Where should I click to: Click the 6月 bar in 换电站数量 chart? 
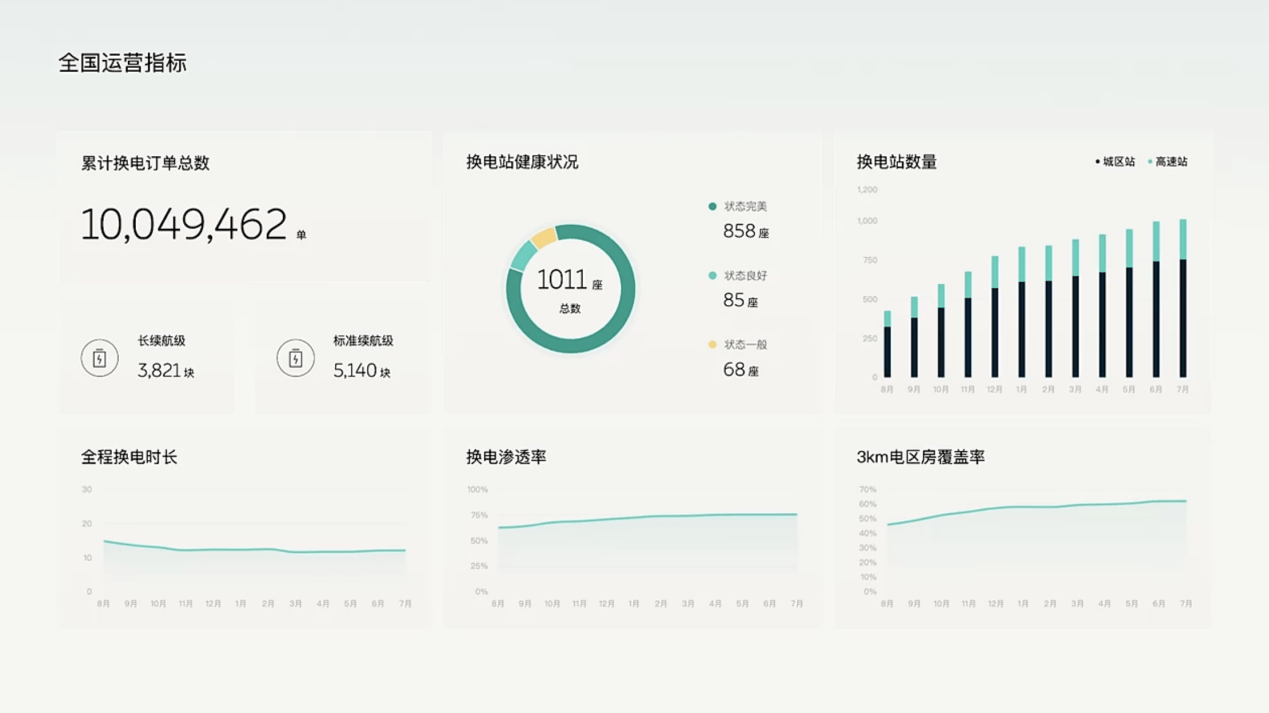tap(1157, 300)
